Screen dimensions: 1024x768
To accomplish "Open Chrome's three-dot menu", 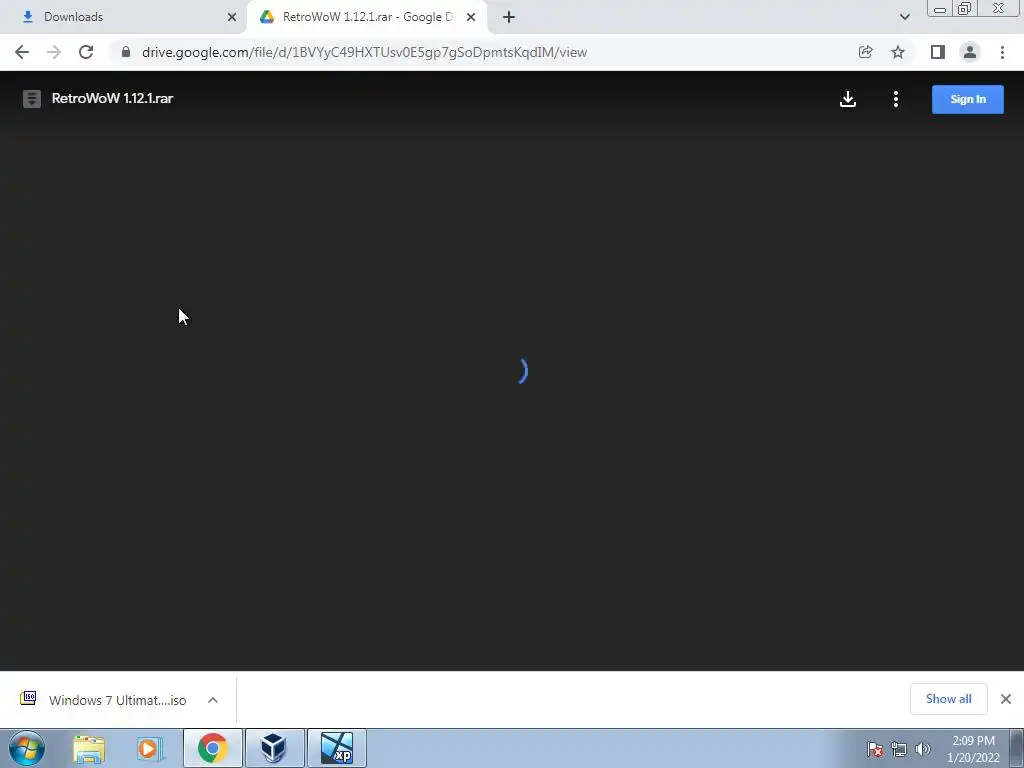I will [x=1002, y=52].
